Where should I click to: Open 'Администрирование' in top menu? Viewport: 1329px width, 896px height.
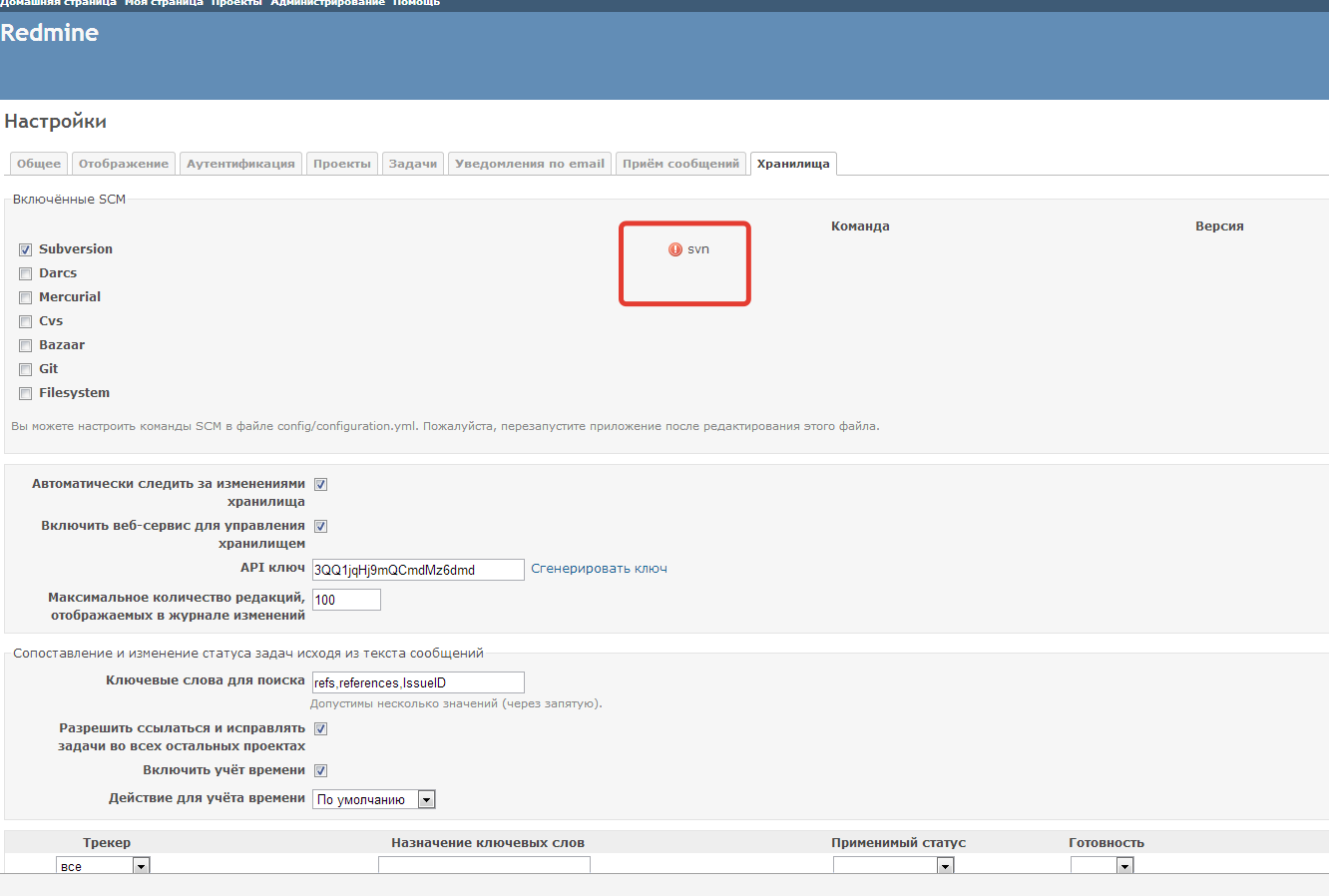(x=327, y=4)
